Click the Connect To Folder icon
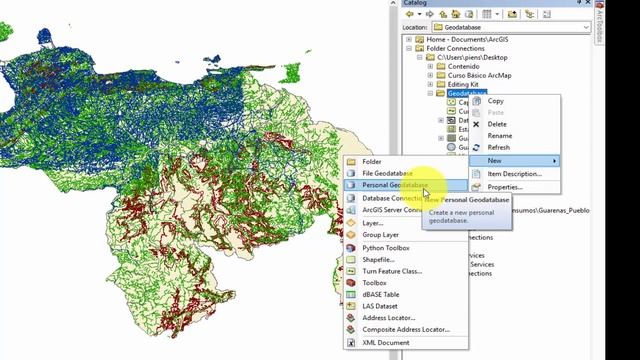The width and height of the screenshot is (640, 360). tap(512, 14)
